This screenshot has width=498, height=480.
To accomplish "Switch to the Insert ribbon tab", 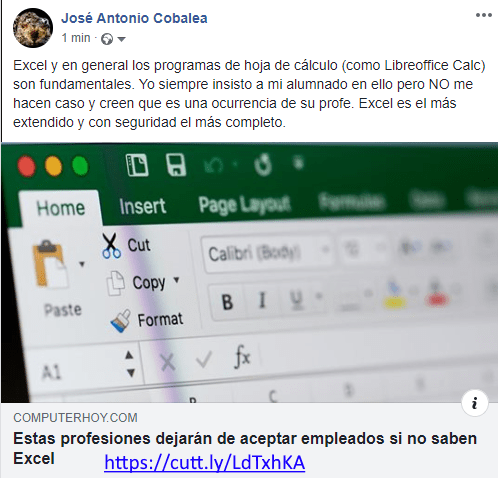I will point(142,206).
